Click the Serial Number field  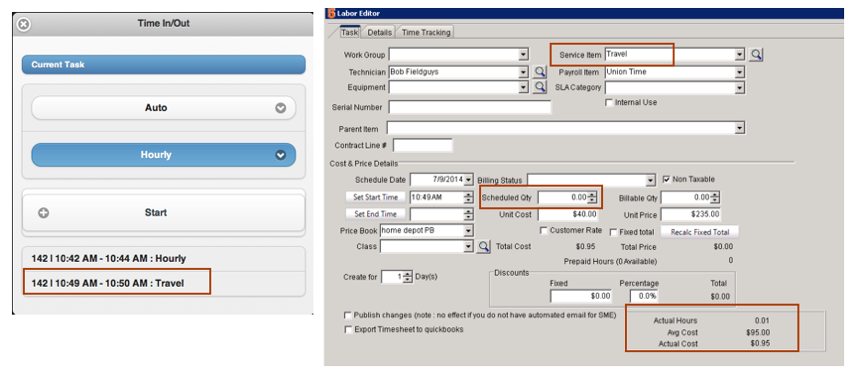469,107
